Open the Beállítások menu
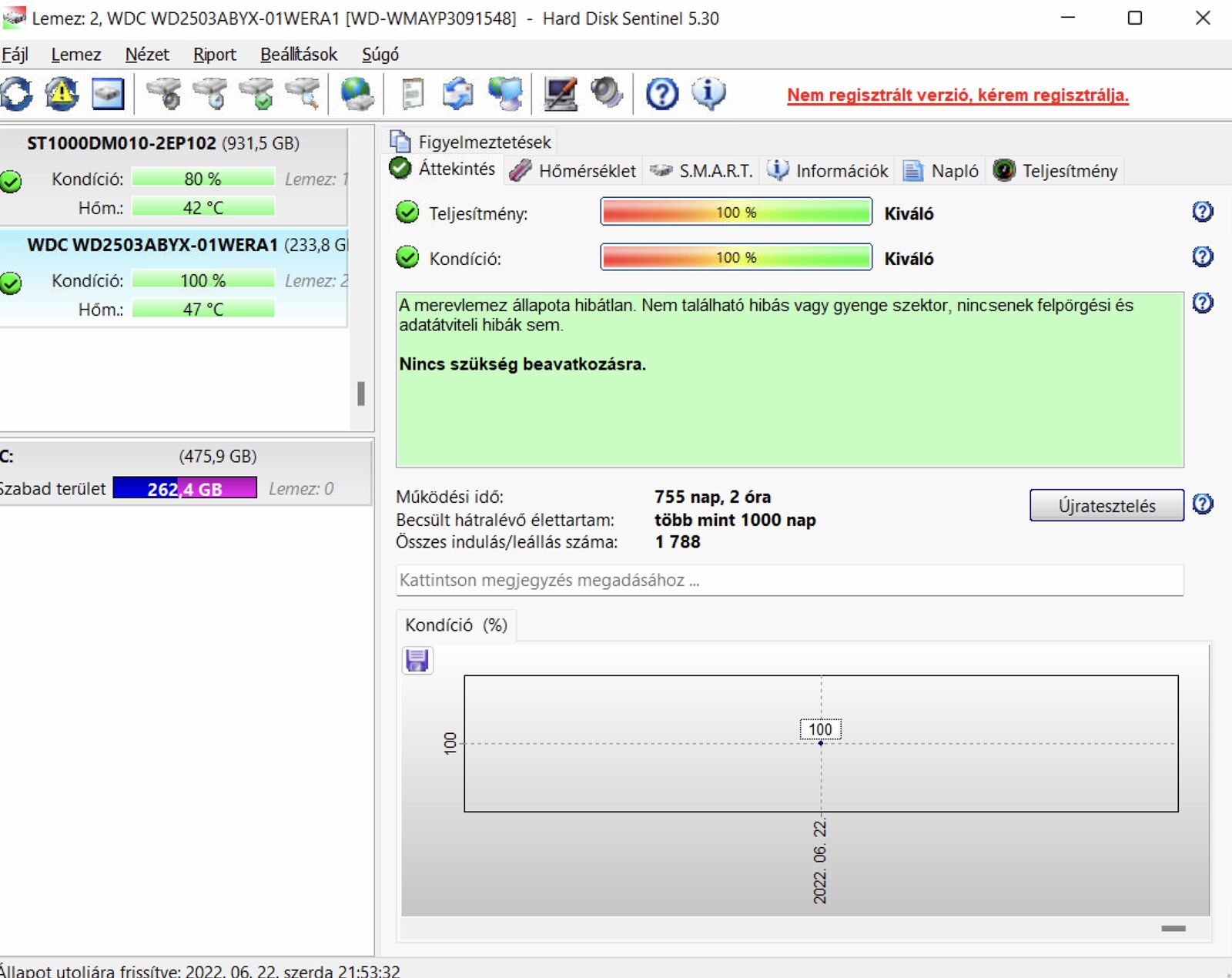 pos(299,55)
